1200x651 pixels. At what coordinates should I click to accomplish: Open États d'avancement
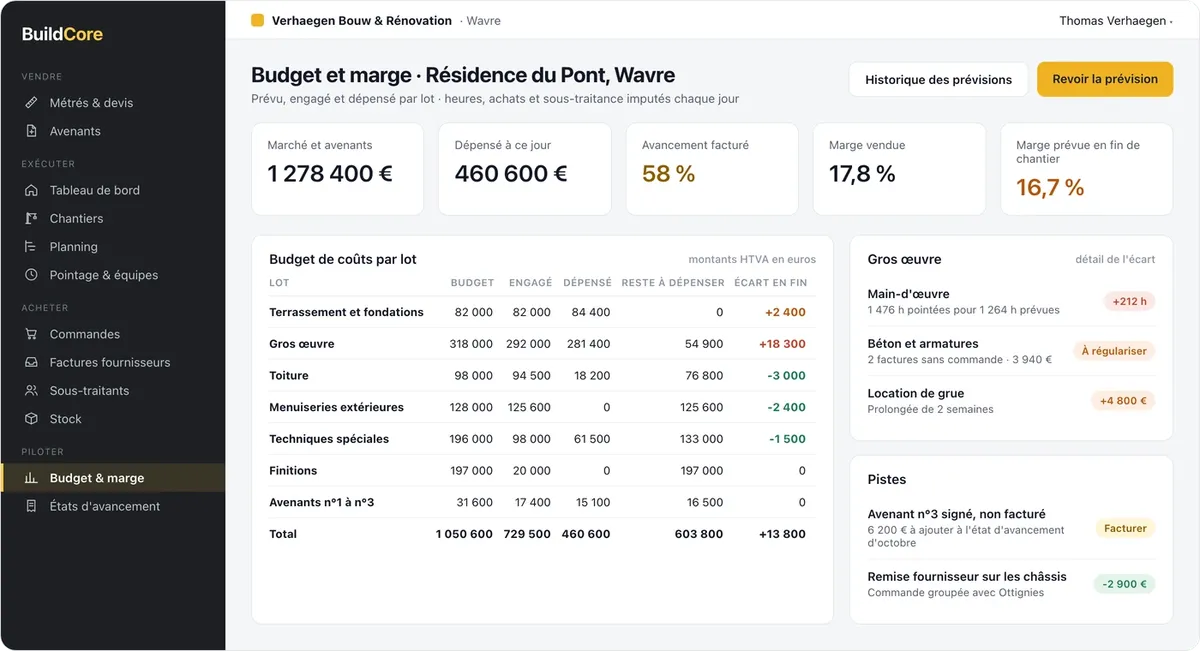[113, 506]
